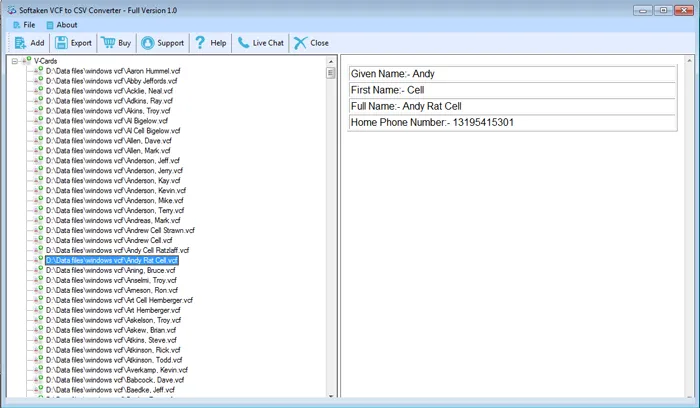
Task: Click vCard icon beside Anderson, Jerry.vcf
Action: (x=38, y=171)
